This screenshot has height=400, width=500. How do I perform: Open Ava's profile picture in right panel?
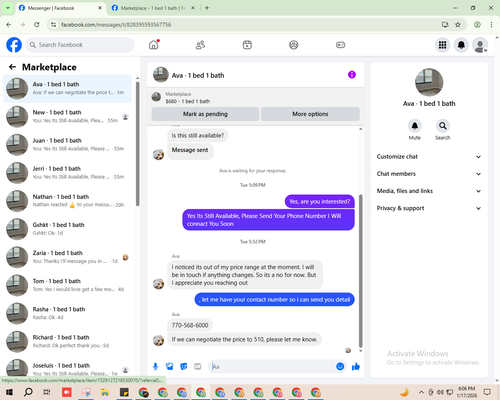pyautogui.click(x=429, y=82)
